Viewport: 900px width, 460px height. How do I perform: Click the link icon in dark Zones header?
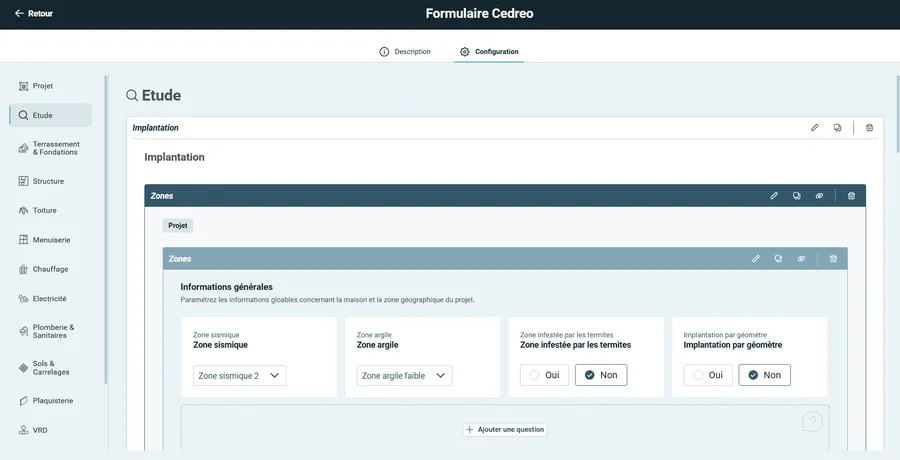pyautogui.click(x=819, y=196)
